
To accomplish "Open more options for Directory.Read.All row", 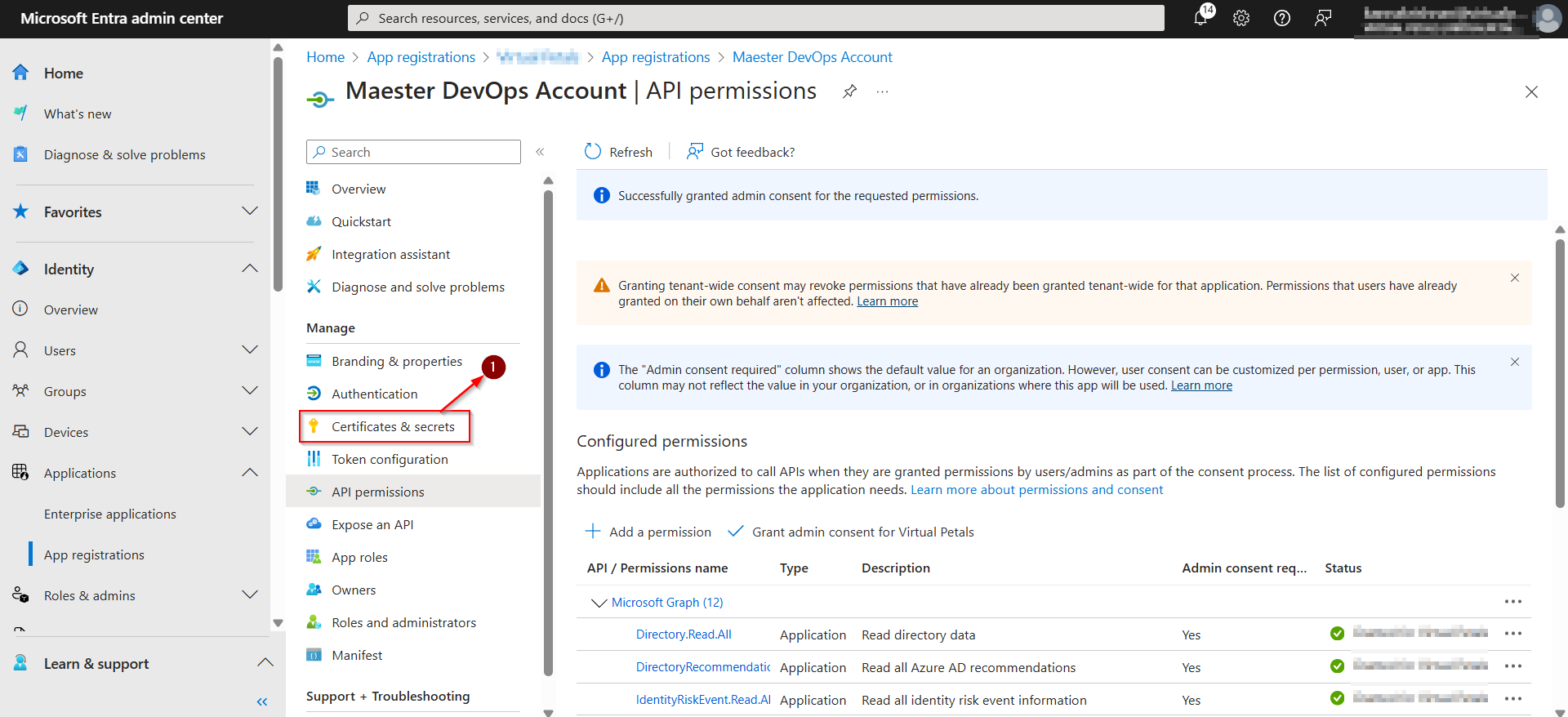I will click(1513, 634).
